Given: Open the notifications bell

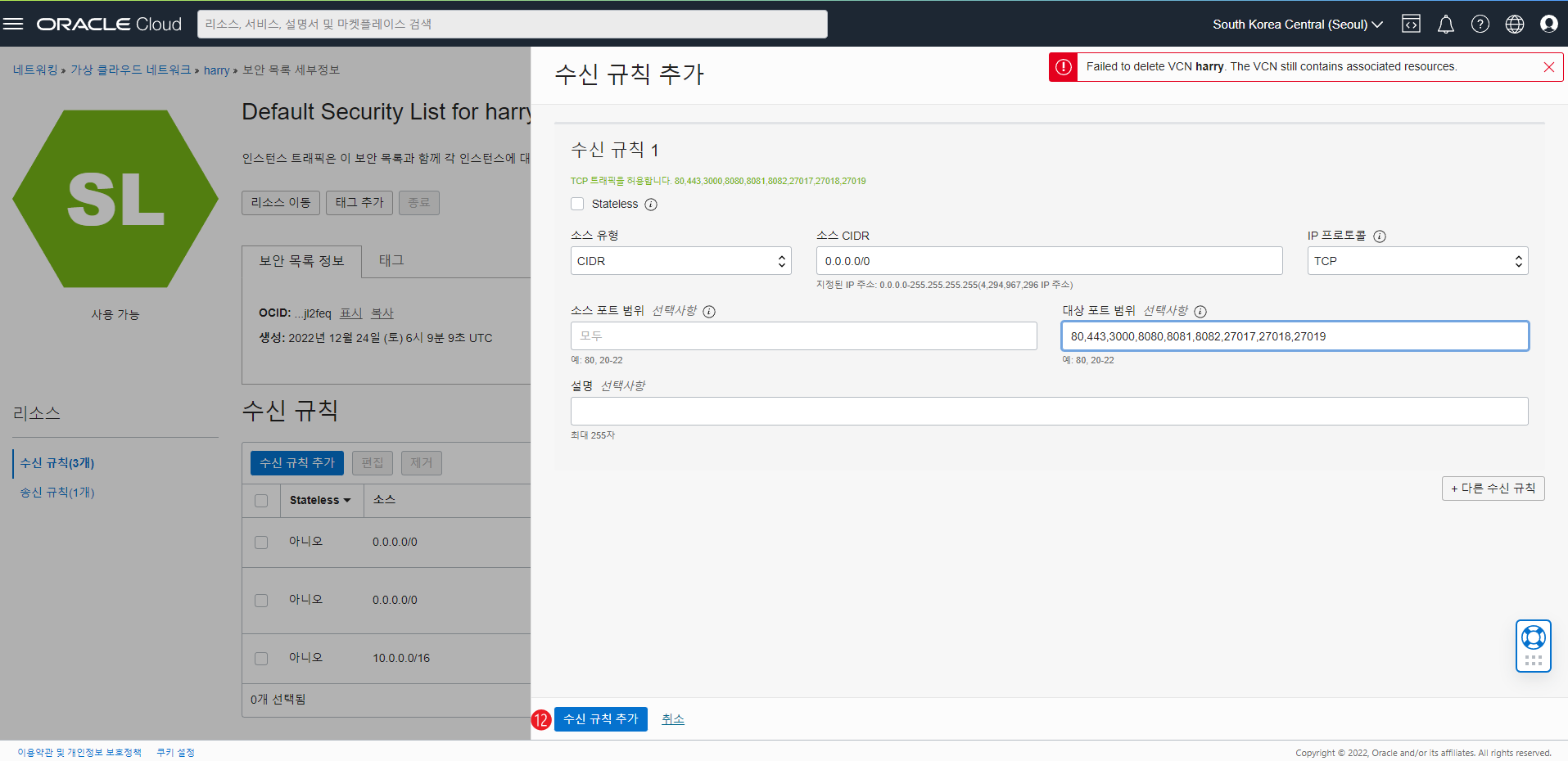Looking at the screenshot, I should point(1446,24).
